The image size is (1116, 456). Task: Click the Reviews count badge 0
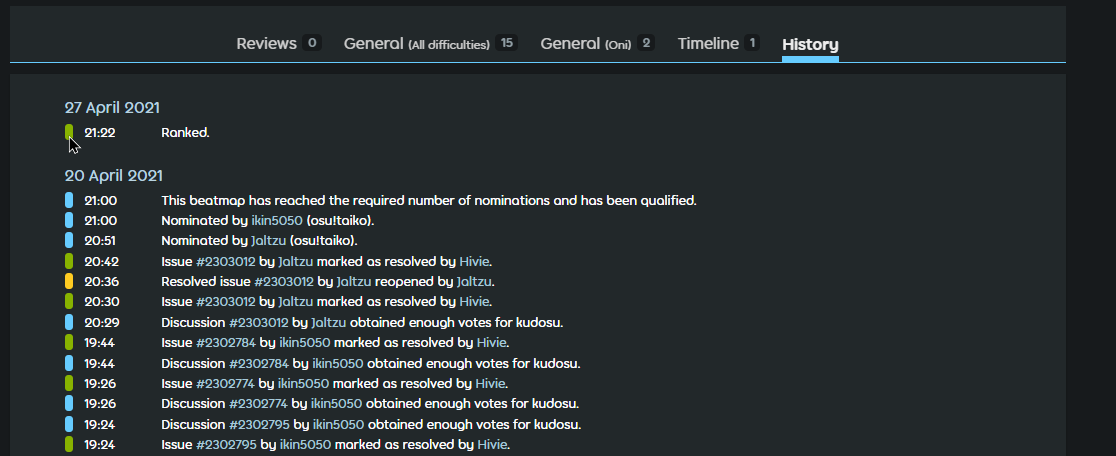pyautogui.click(x=311, y=43)
